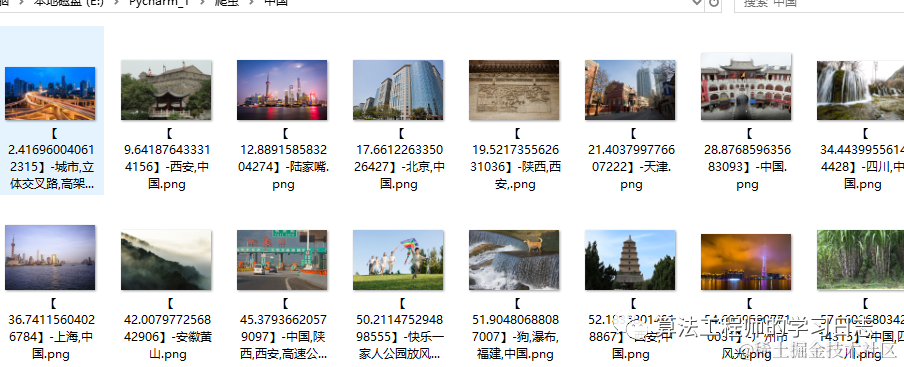
Task: Select the Guangzhou tower night thumbnail
Action: [746, 262]
